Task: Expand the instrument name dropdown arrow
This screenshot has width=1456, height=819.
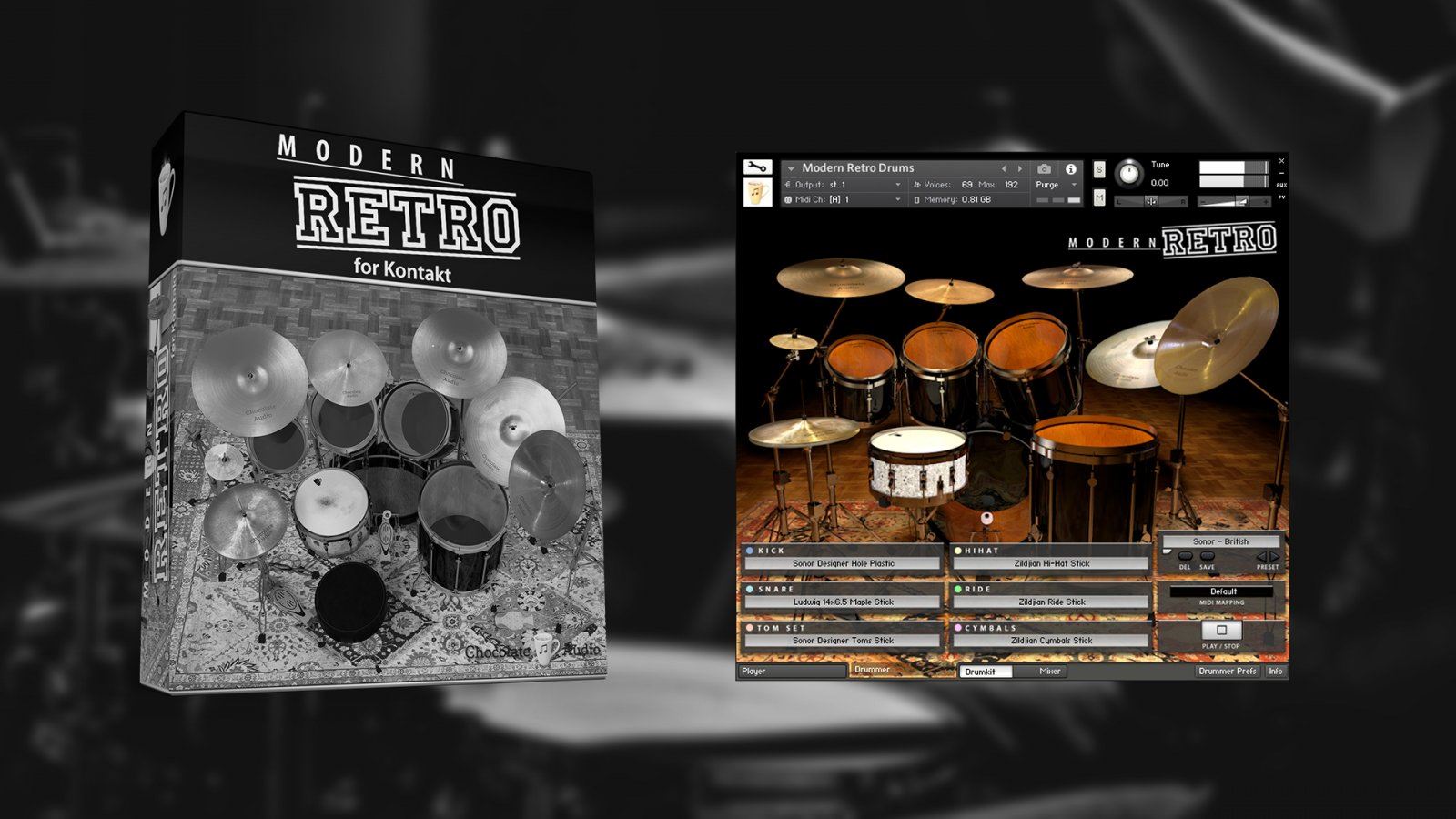Action: (791, 168)
